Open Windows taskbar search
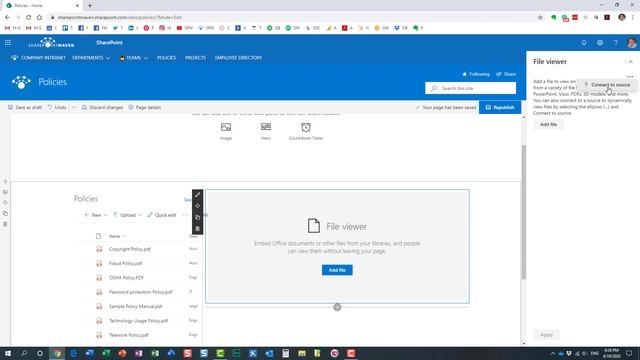 (x=24, y=353)
